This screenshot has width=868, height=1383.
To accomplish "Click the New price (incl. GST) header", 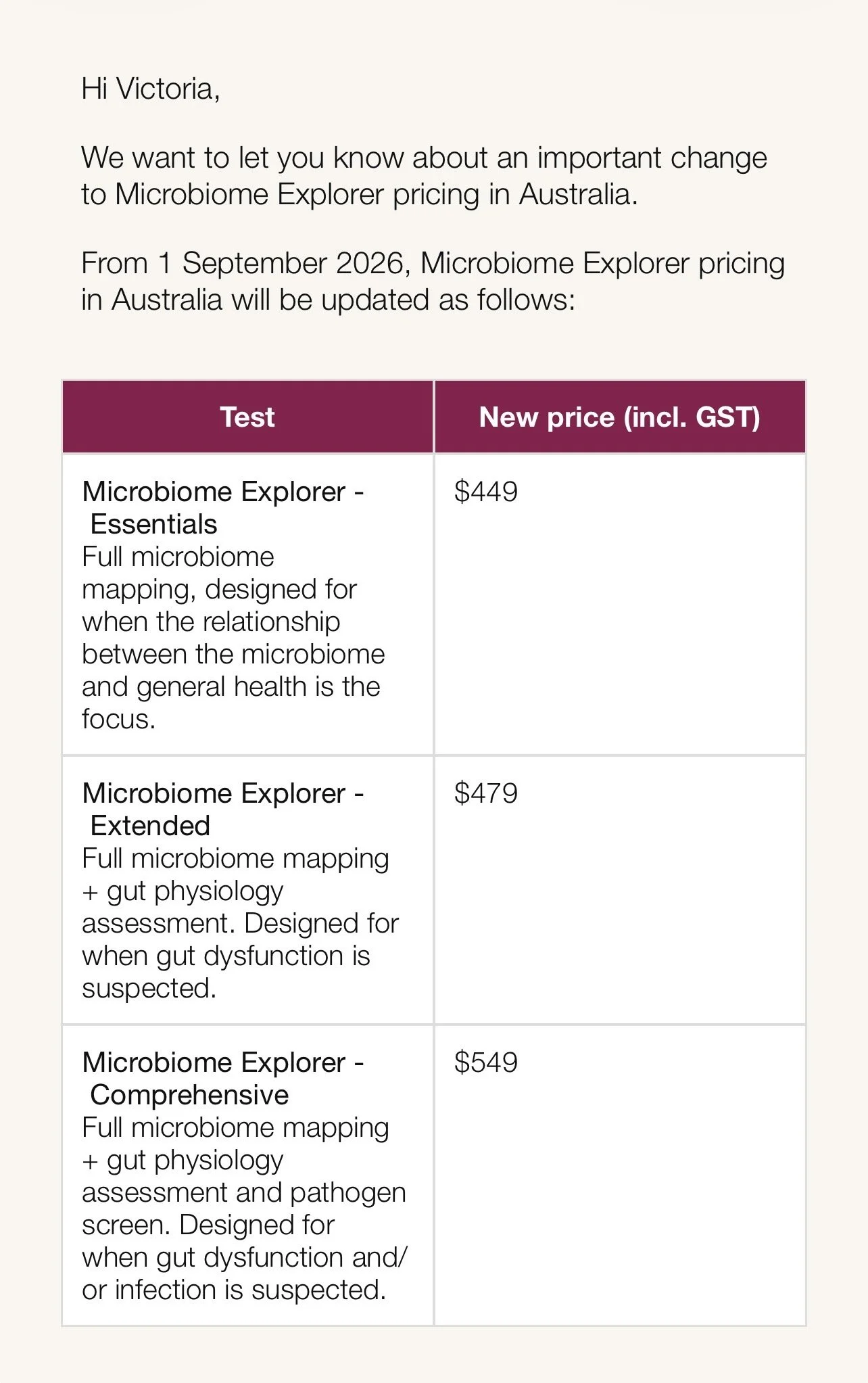I will [619, 417].
